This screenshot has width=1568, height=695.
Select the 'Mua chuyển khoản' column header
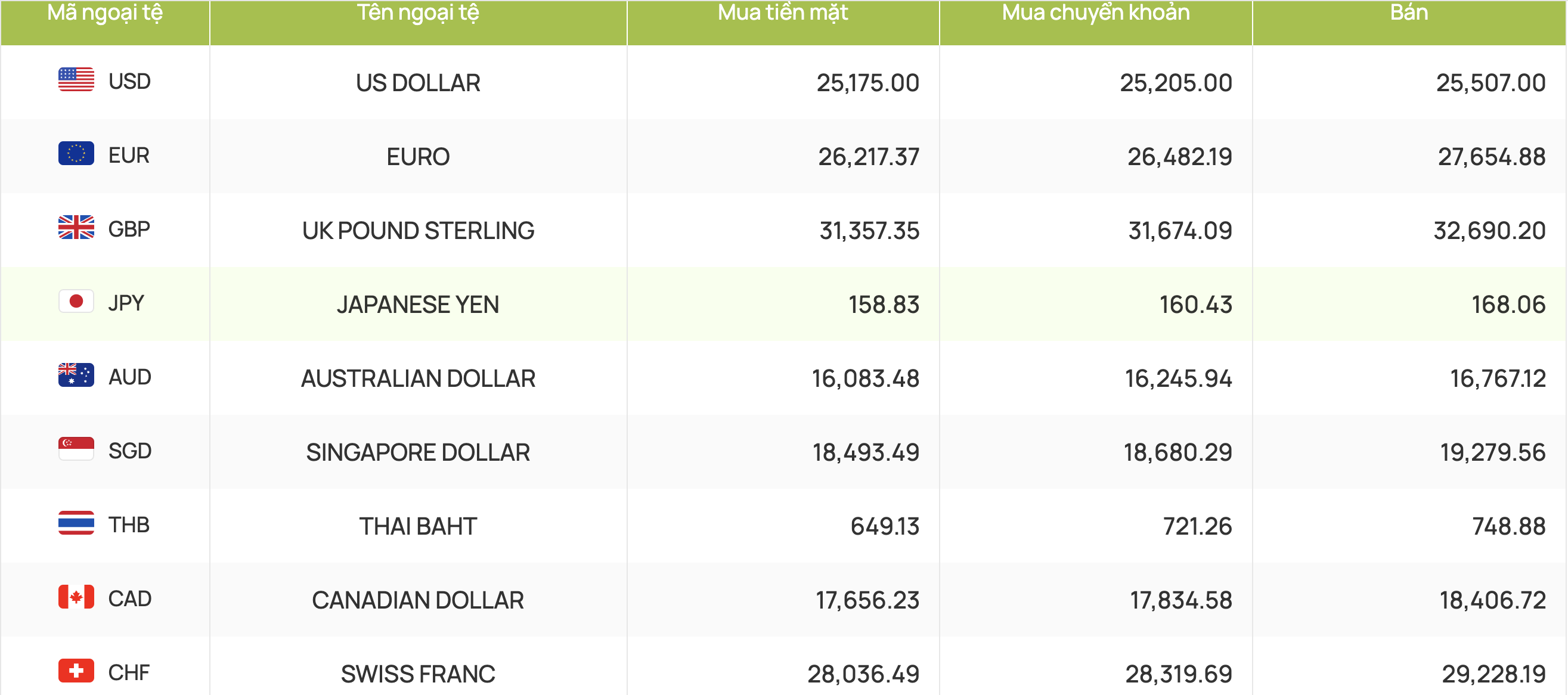1096,12
